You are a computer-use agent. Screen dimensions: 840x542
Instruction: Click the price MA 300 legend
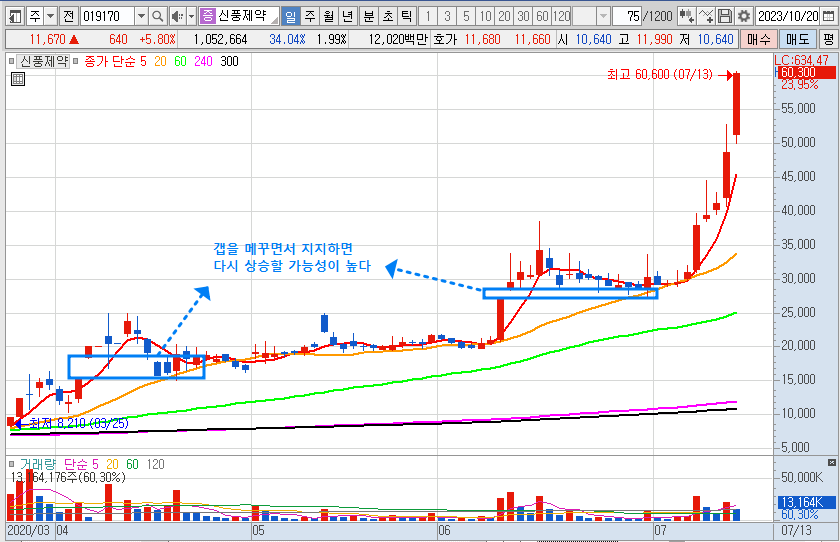click(x=229, y=61)
